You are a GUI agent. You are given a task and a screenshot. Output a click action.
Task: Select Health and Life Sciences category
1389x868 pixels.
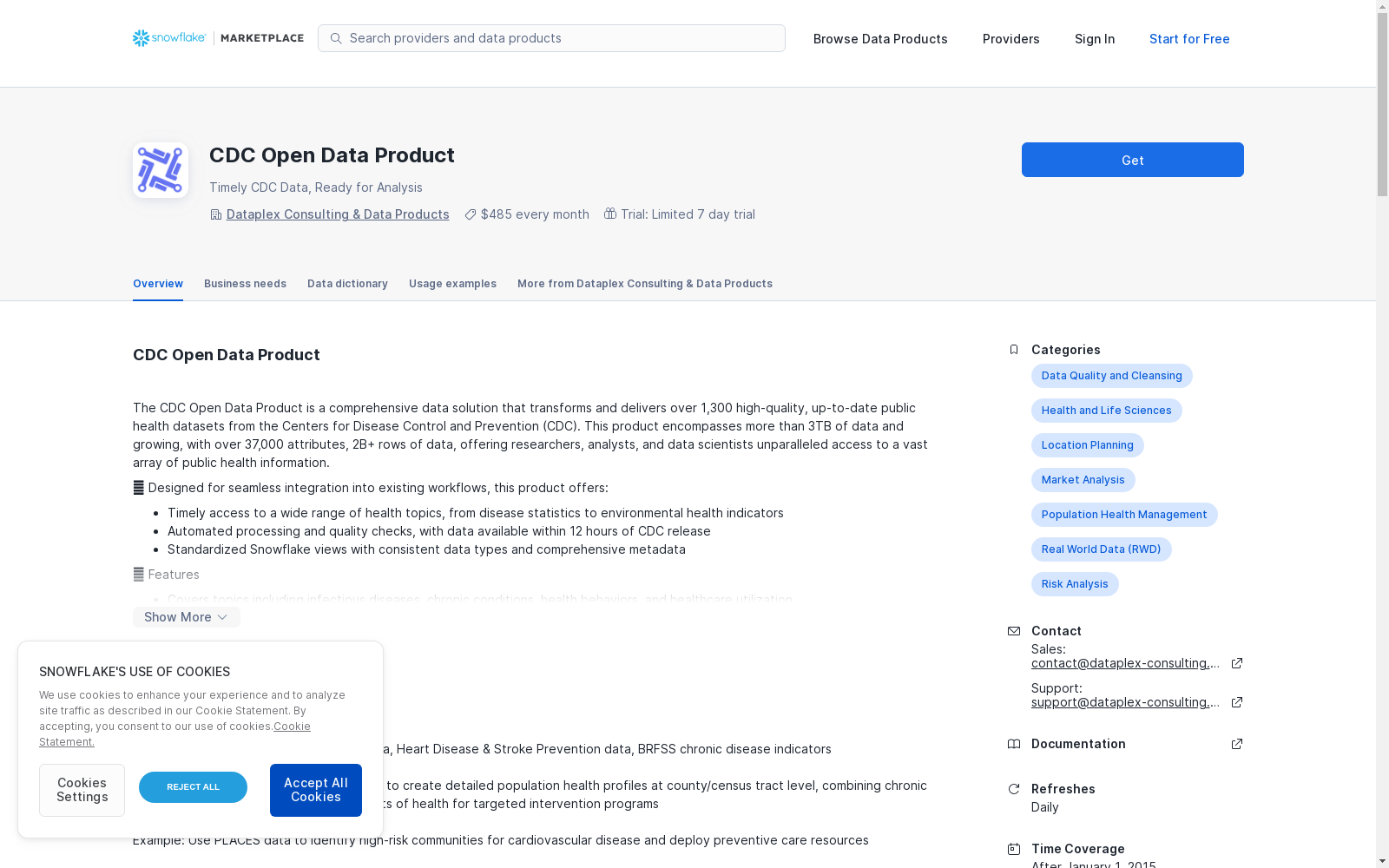point(1107,411)
